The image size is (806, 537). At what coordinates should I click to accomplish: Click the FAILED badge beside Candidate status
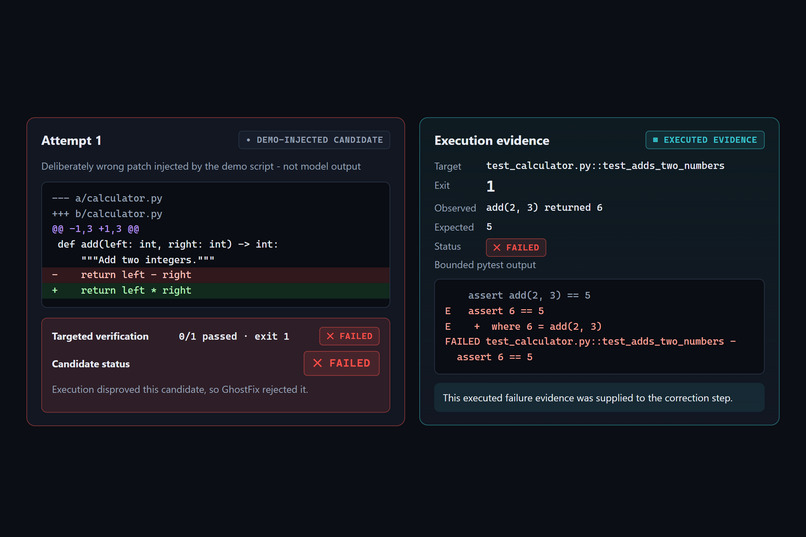(x=342, y=363)
